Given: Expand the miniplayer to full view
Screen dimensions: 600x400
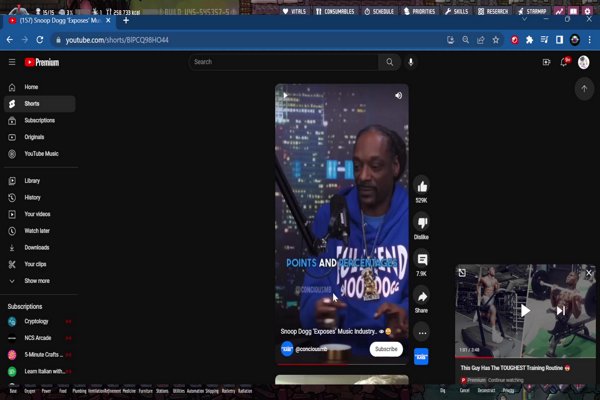Looking at the screenshot, I should [x=462, y=273].
